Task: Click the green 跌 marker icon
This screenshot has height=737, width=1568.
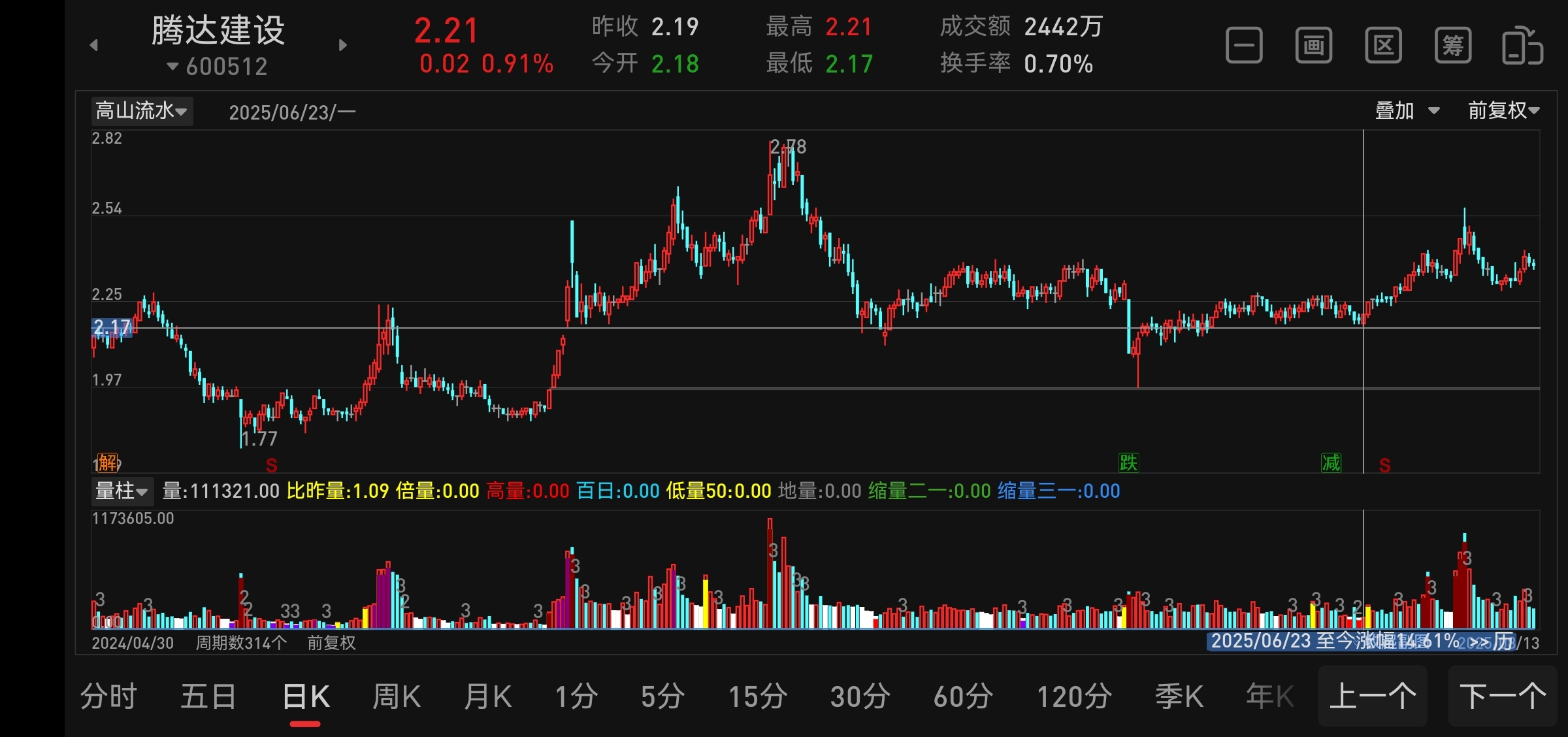Action: (x=1128, y=463)
